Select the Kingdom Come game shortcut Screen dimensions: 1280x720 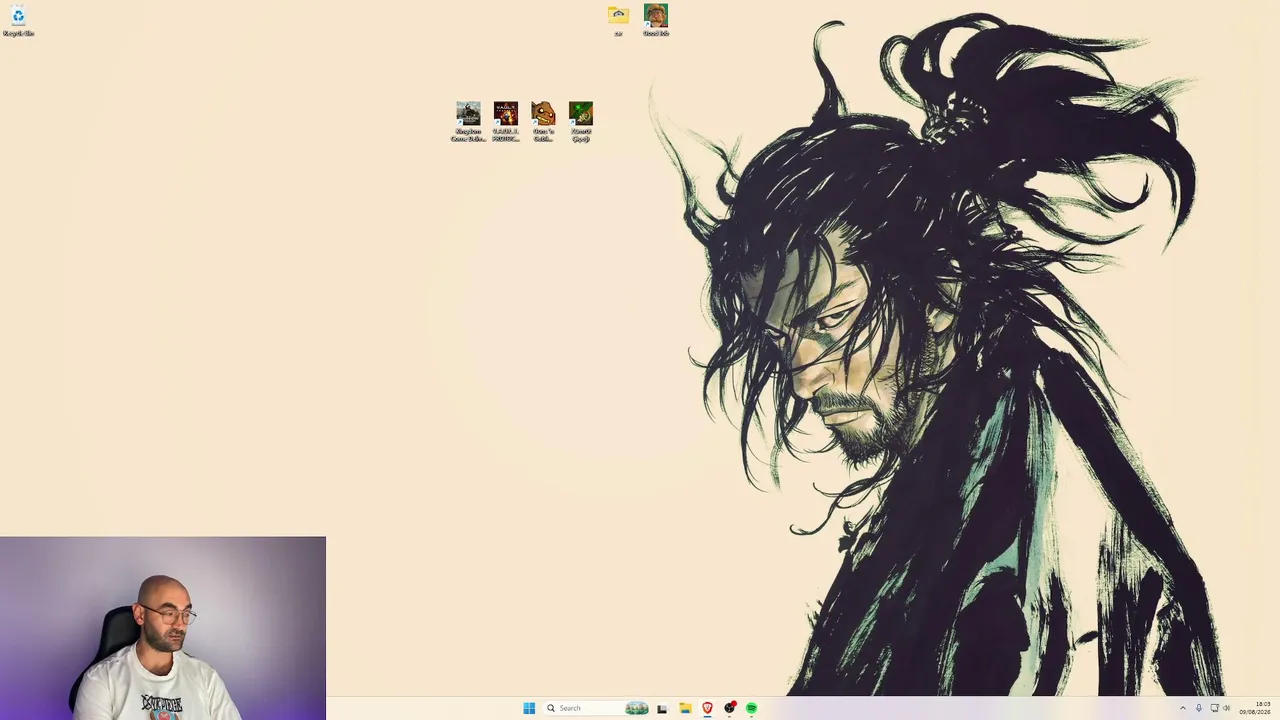point(468,121)
